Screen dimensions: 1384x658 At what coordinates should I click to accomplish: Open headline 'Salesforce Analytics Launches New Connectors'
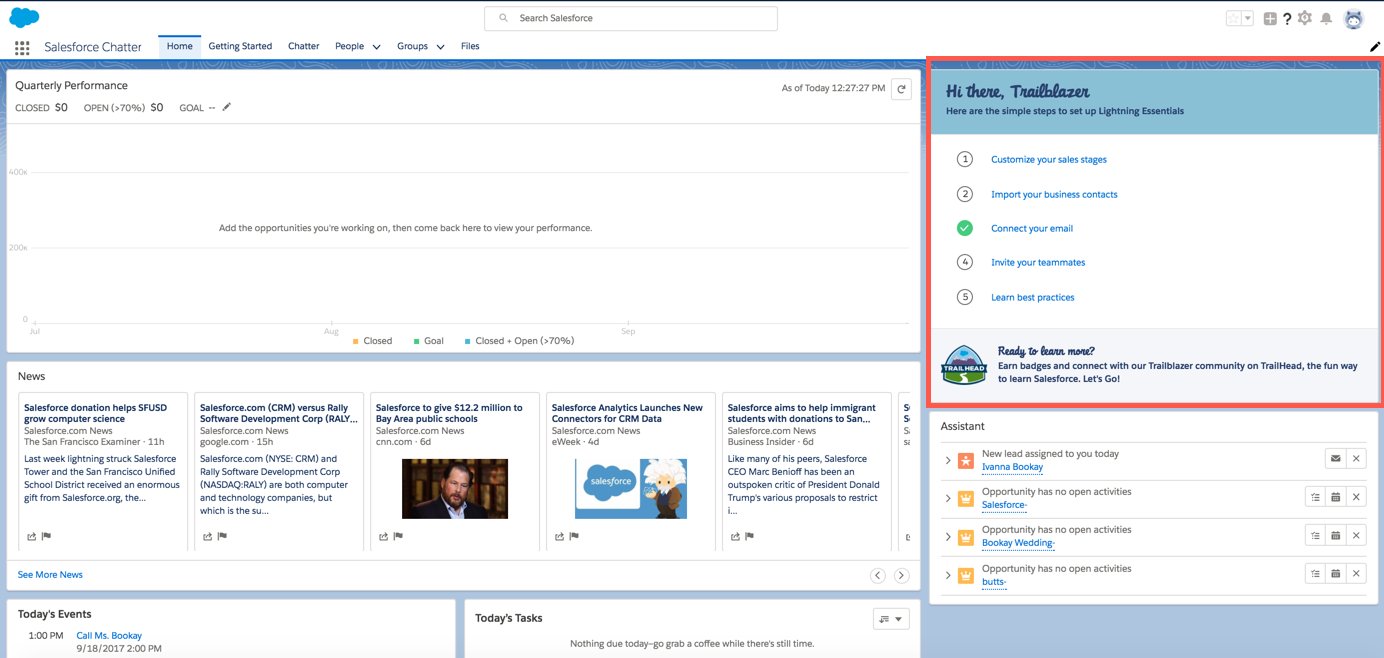pyautogui.click(x=627, y=413)
